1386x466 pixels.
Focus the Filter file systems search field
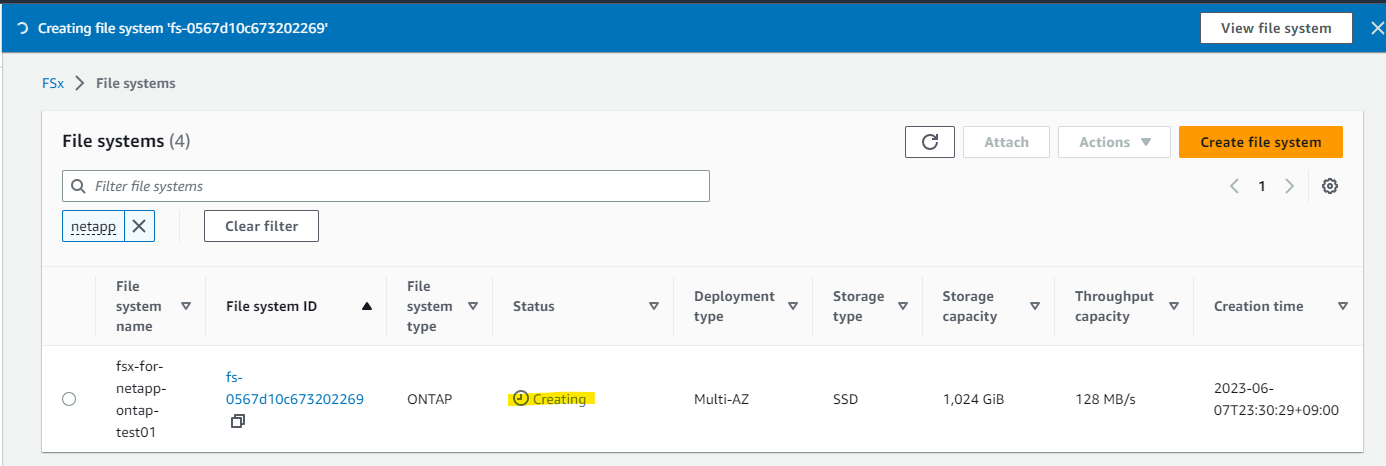[400, 186]
